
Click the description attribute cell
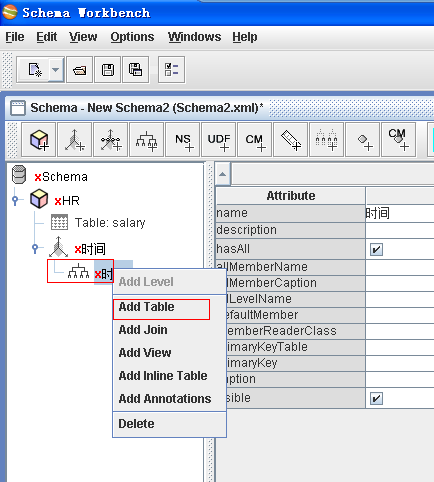[291, 230]
